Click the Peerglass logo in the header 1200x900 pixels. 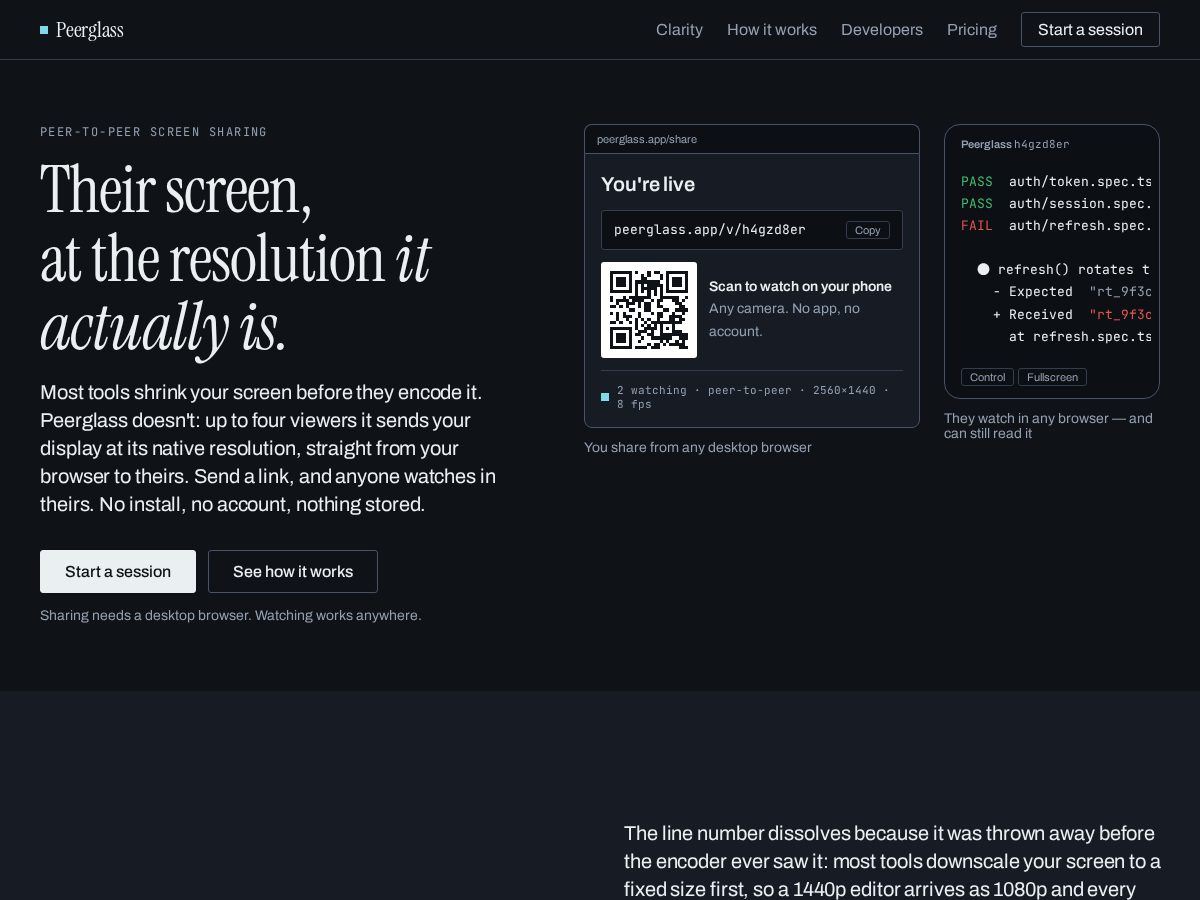(x=82, y=30)
